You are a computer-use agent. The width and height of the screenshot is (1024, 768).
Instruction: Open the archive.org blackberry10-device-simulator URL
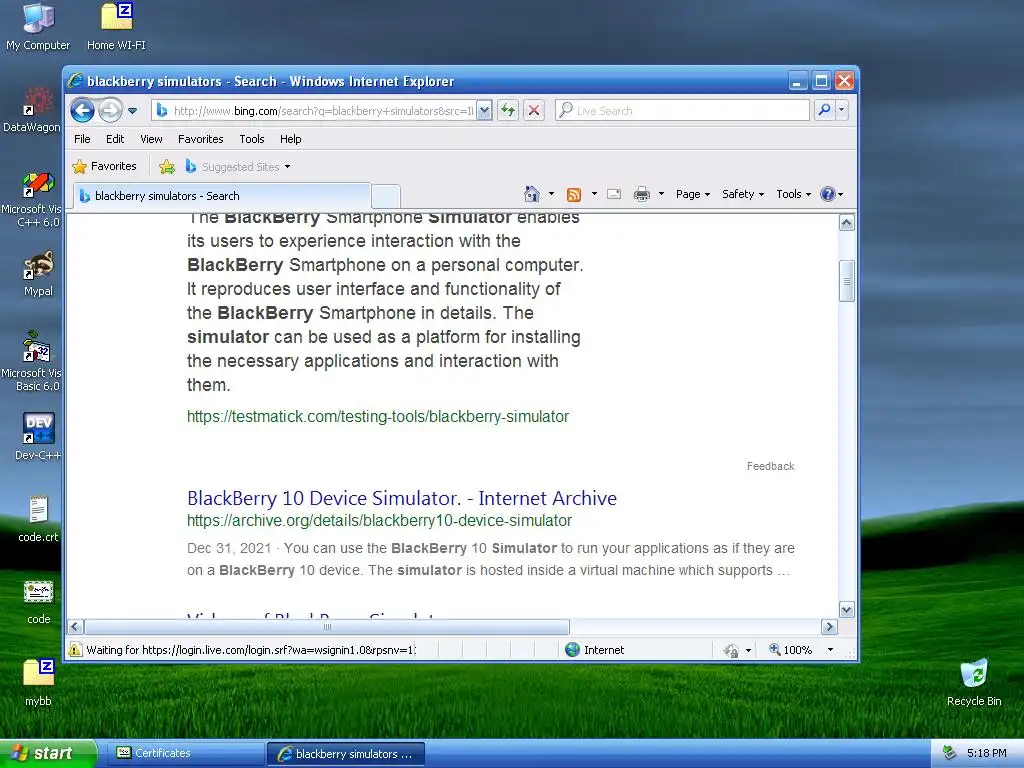pos(379,520)
